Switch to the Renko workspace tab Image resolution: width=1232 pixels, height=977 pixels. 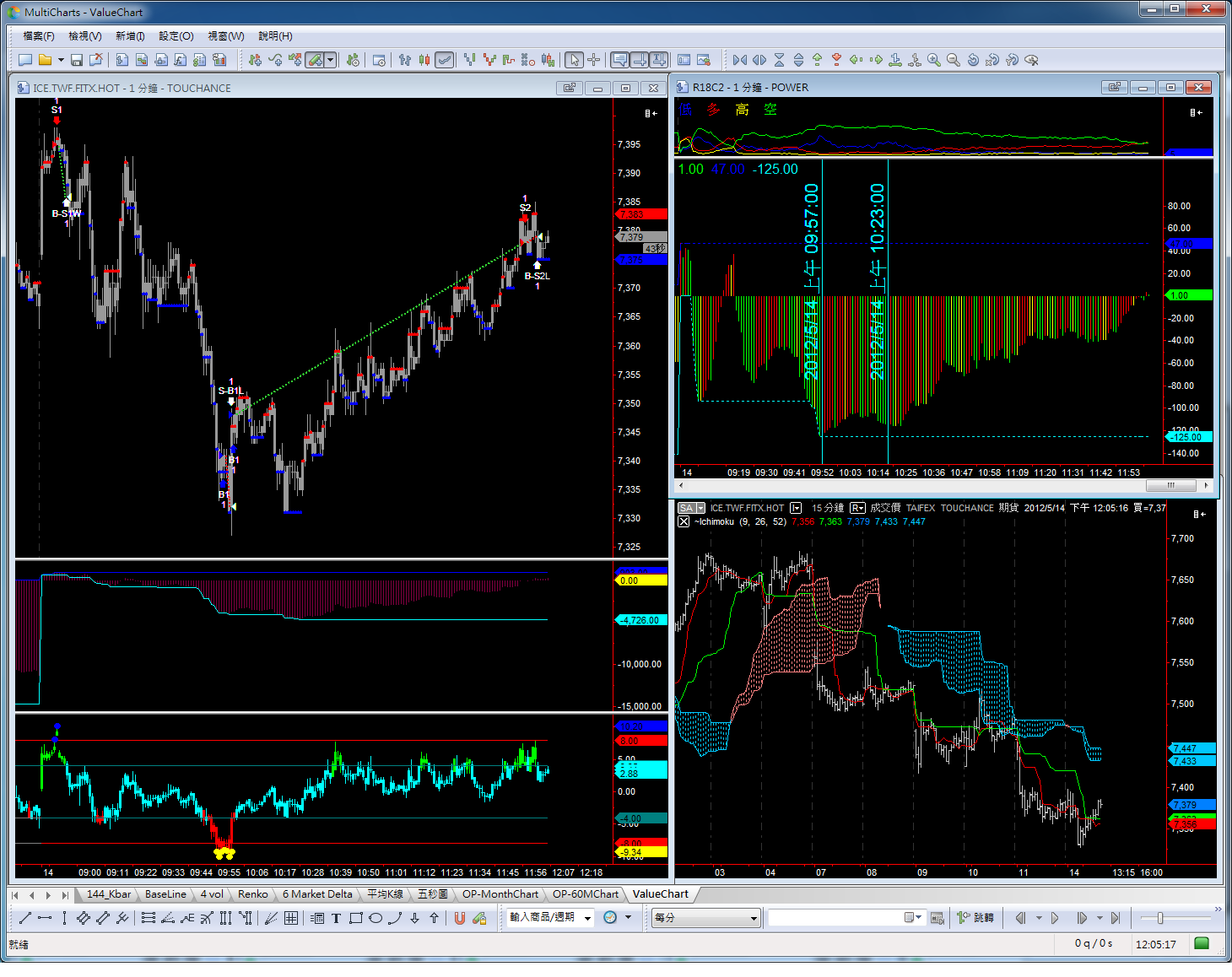(x=252, y=894)
